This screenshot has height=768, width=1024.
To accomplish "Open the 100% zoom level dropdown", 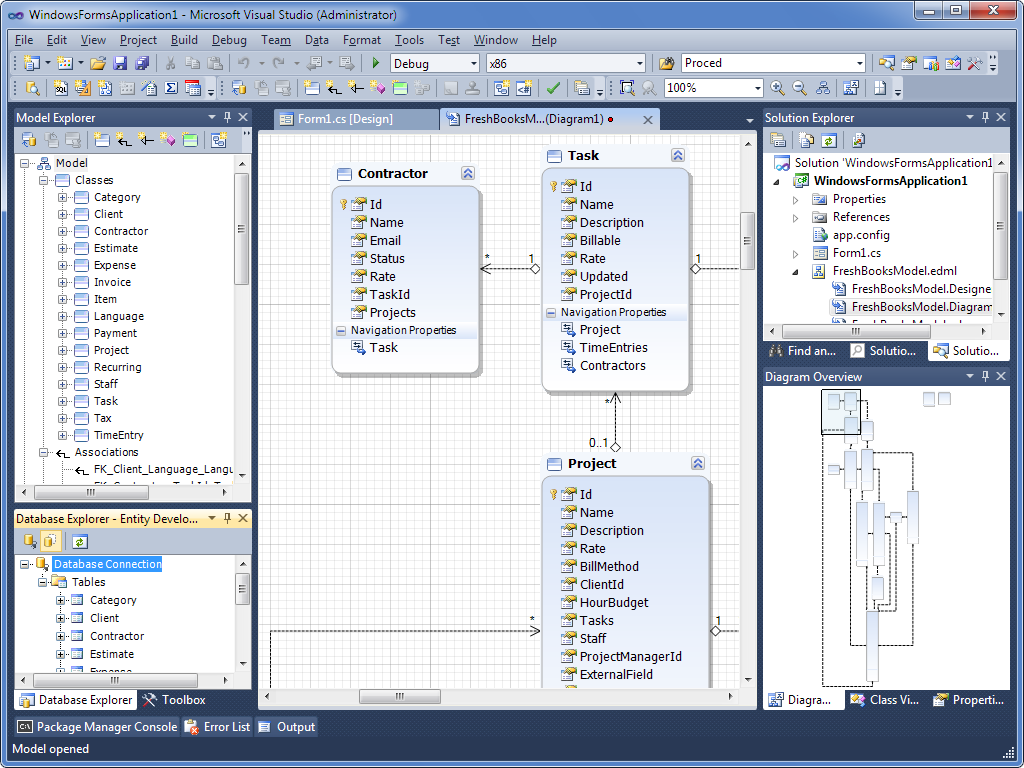I will coord(758,88).
